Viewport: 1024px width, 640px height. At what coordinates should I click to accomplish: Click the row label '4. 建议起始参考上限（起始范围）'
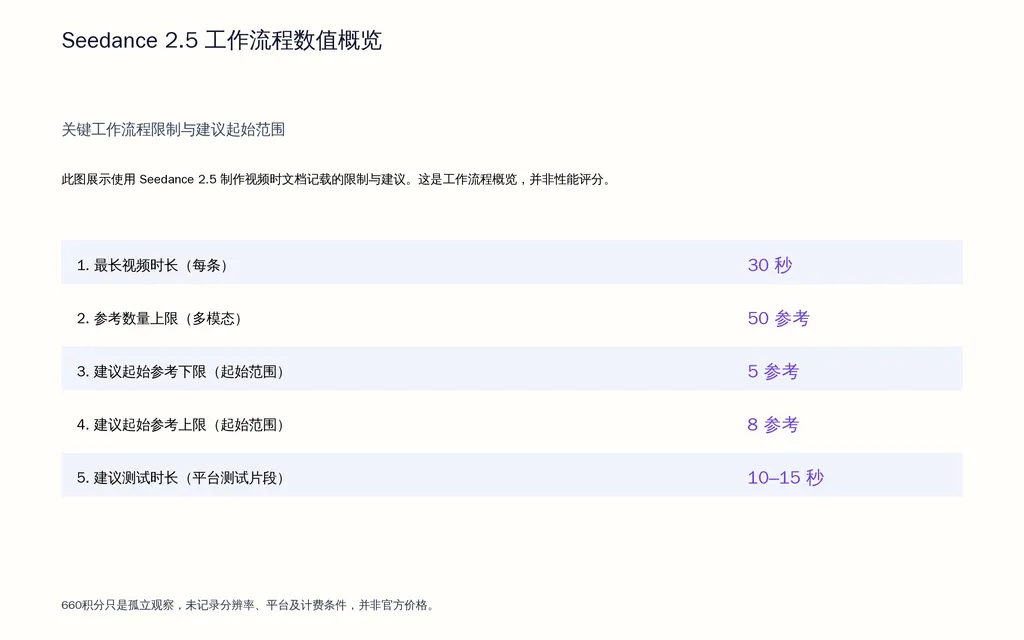pyautogui.click(x=182, y=425)
